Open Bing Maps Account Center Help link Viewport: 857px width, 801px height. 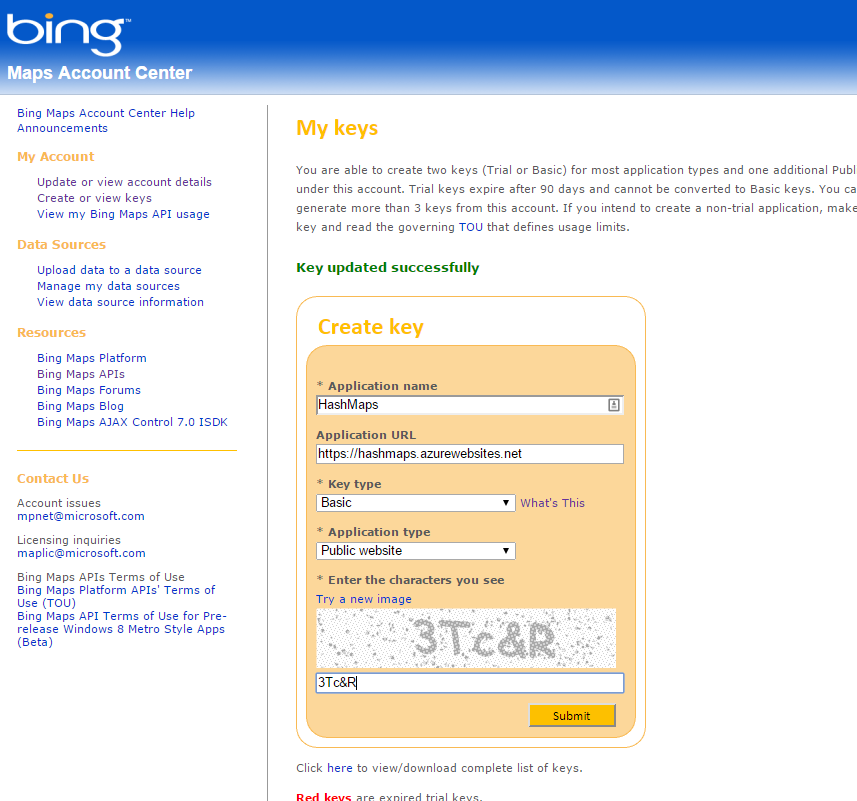click(x=105, y=113)
